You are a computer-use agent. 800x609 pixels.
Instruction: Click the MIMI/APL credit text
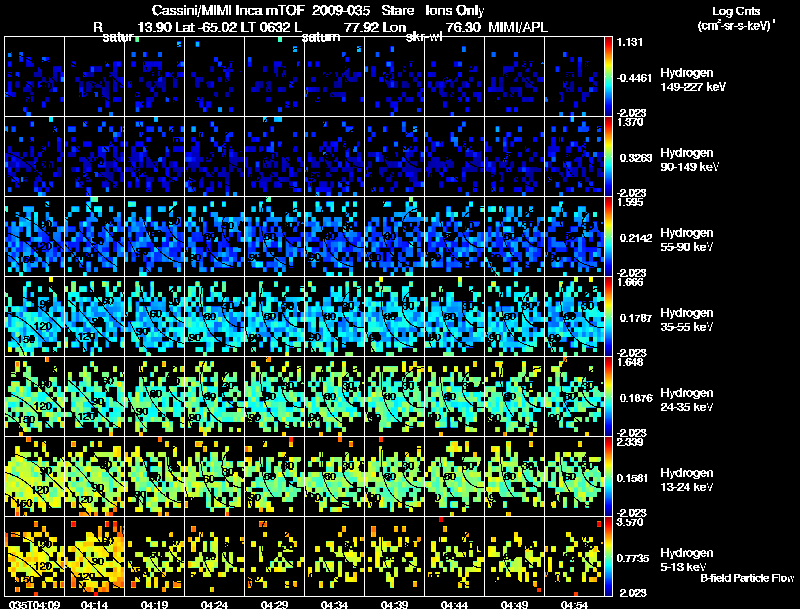[518, 27]
